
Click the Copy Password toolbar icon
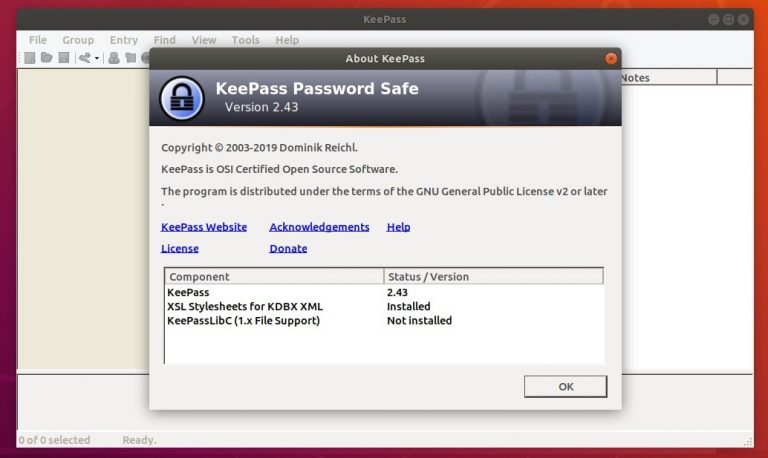coord(130,58)
